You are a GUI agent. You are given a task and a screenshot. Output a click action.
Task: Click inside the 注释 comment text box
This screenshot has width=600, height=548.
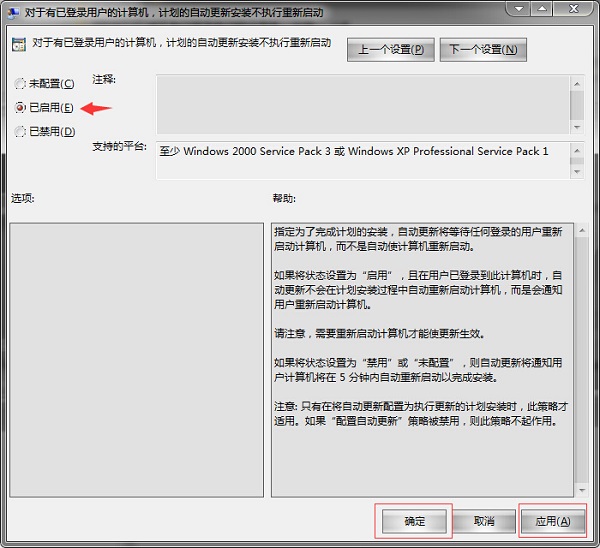click(x=362, y=104)
